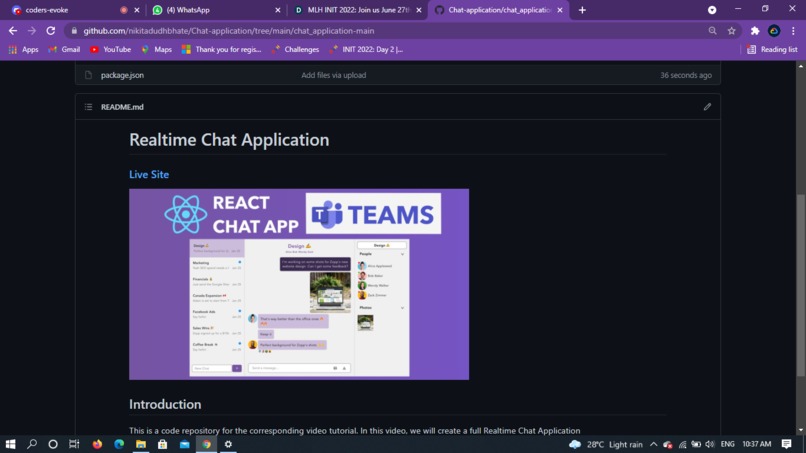
Task: Open the Gmail bookmark
Action: [64, 49]
